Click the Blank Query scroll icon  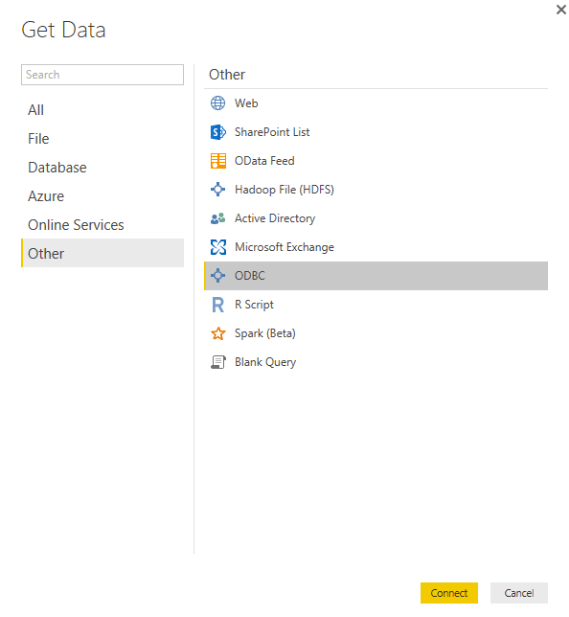click(218, 362)
